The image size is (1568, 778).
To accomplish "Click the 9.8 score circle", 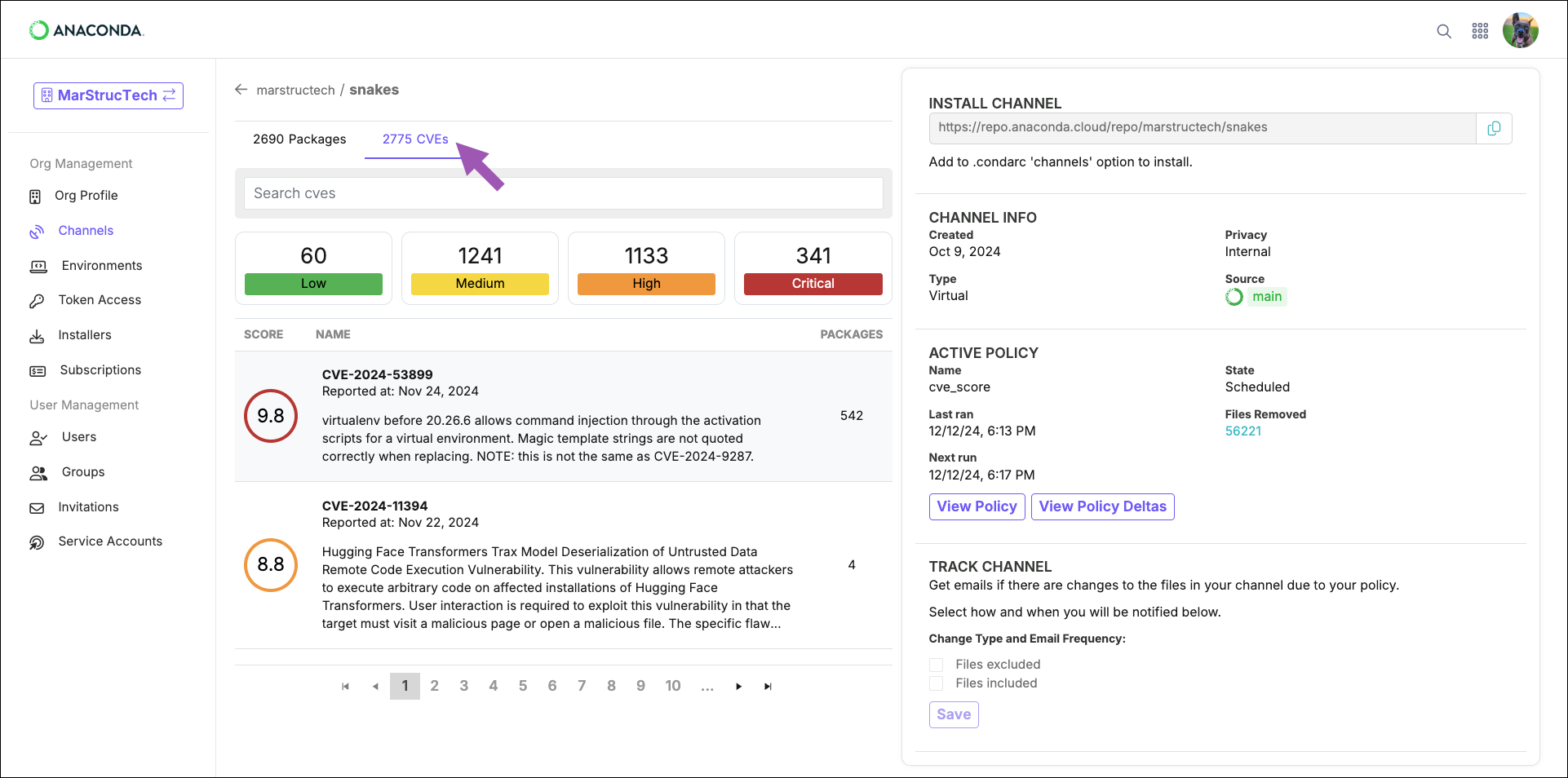I will [x=271, y=416].
